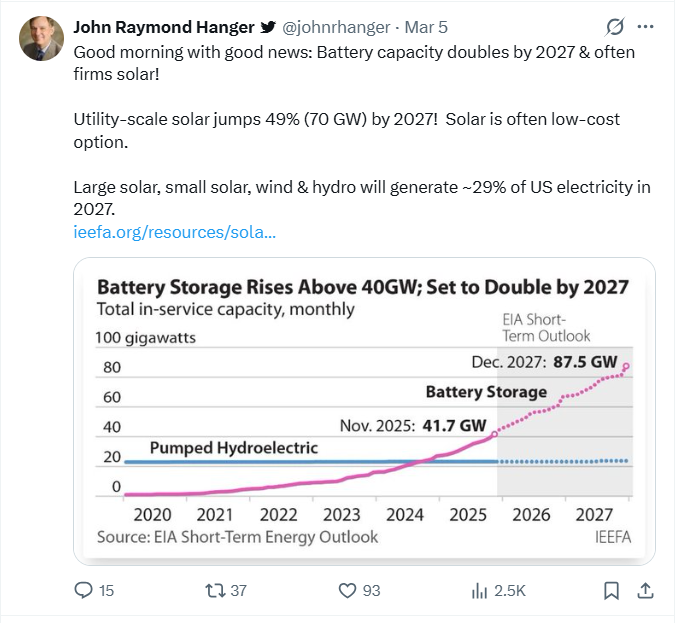686x623 pixels.
Task: Expand the battery storage chart image
Action: (364, 412)
